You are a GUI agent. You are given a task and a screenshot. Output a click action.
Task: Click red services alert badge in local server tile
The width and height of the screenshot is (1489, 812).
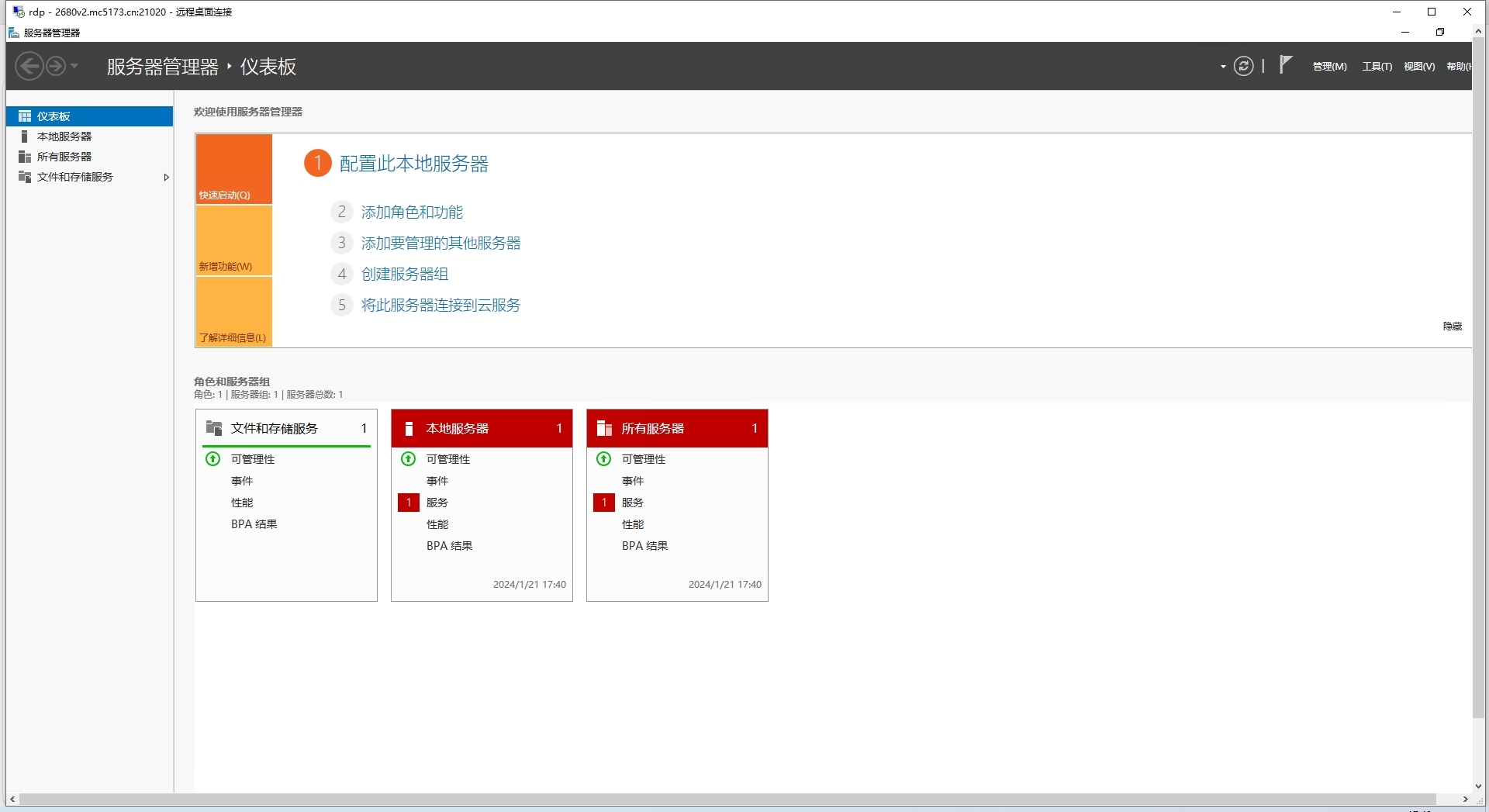click(x=409, y=503)
